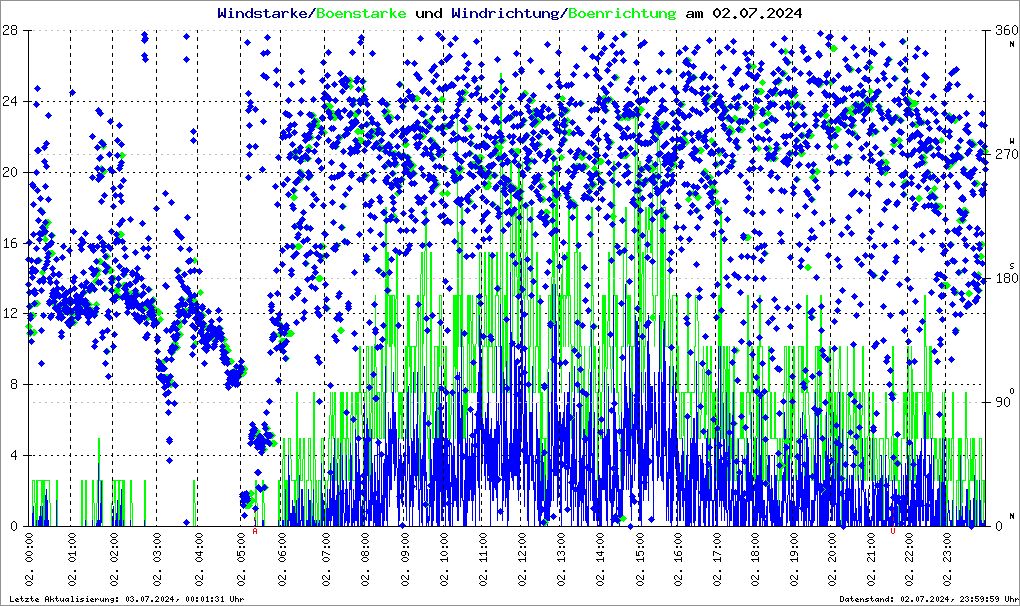Click the Datenstand timestamp footer text
The height and width of the screenshot is (606, 1020).
[x=928, y=599]
